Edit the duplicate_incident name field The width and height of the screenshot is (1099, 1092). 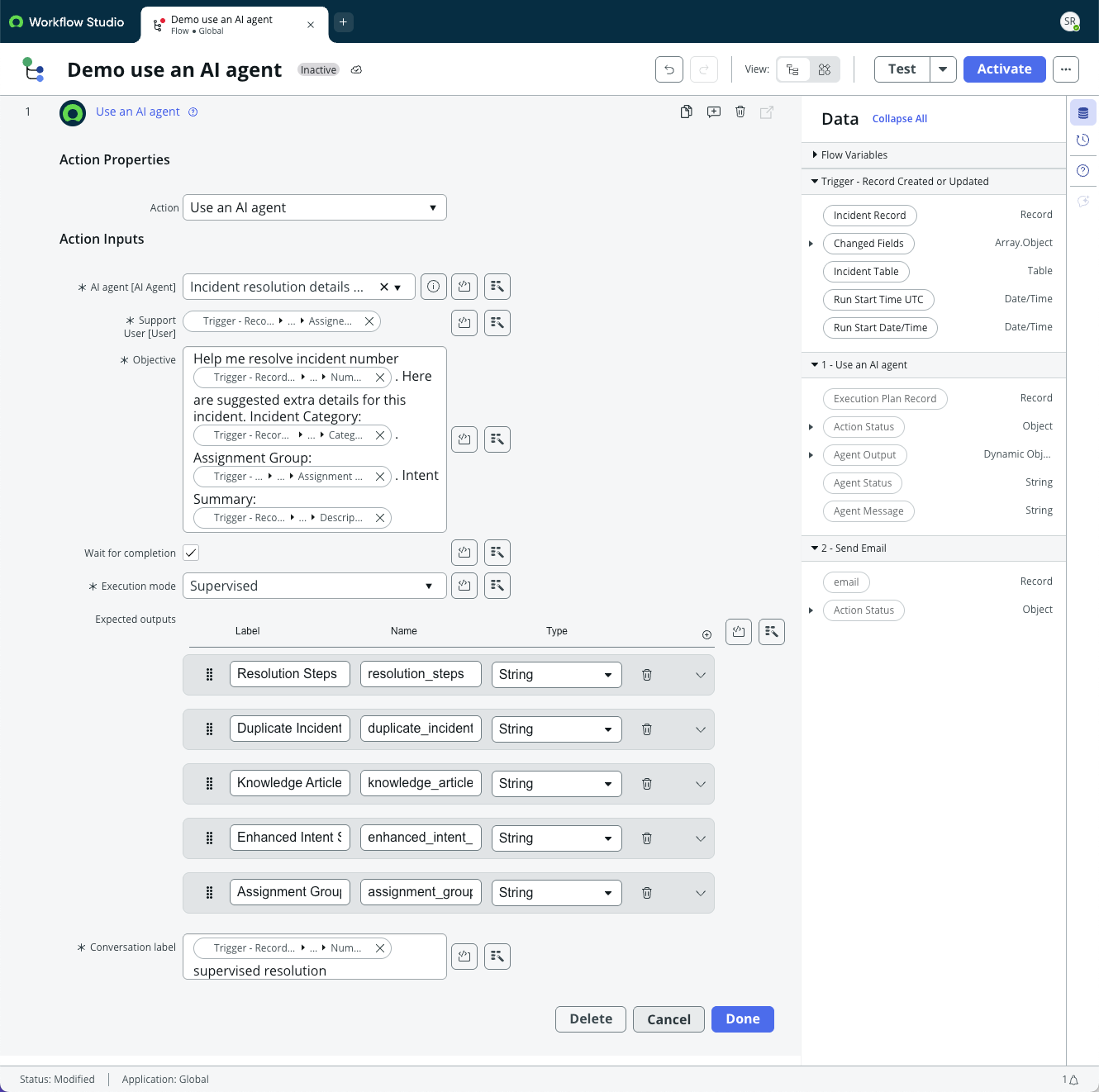(x=421, y=729)
